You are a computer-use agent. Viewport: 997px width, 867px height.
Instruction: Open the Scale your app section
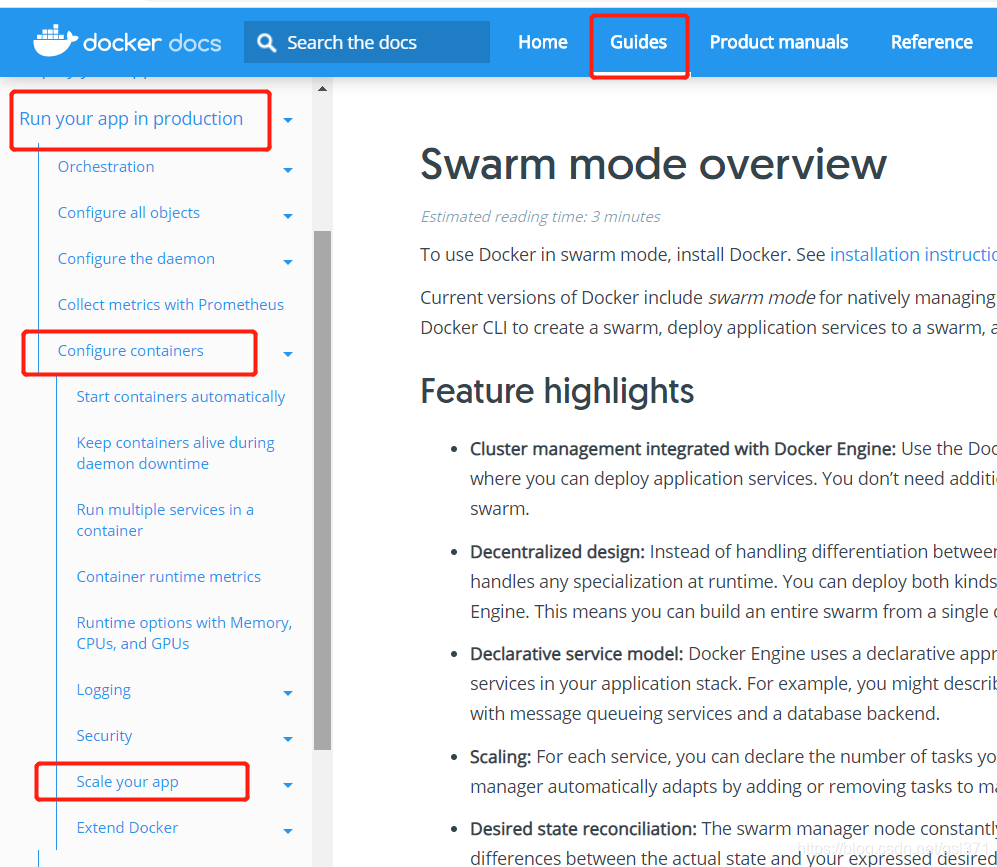coord(127,782)
